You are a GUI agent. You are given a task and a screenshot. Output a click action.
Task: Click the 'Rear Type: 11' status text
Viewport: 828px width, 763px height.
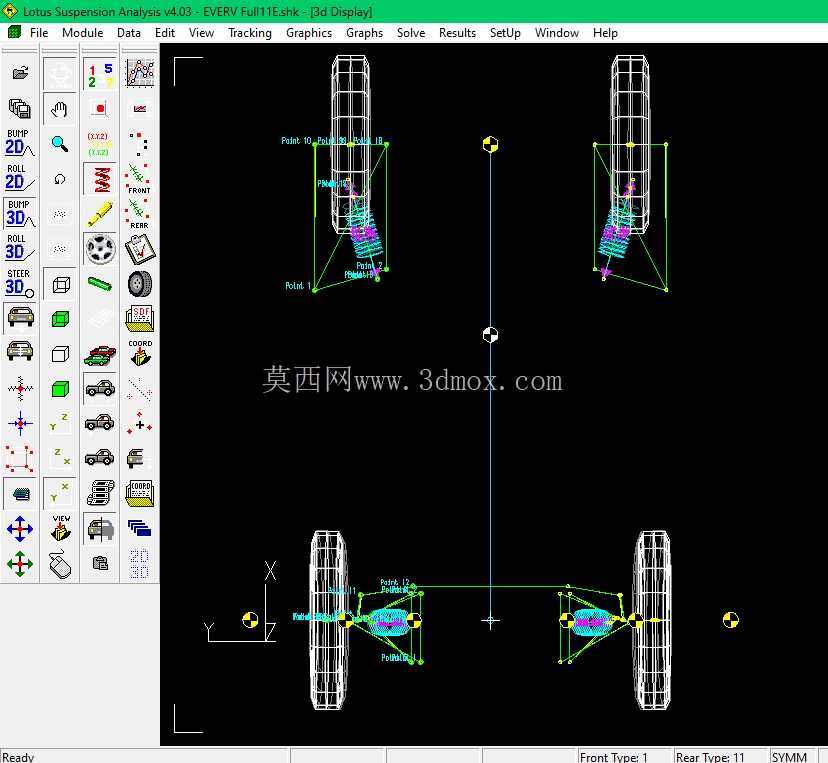[x=710, y=757]
